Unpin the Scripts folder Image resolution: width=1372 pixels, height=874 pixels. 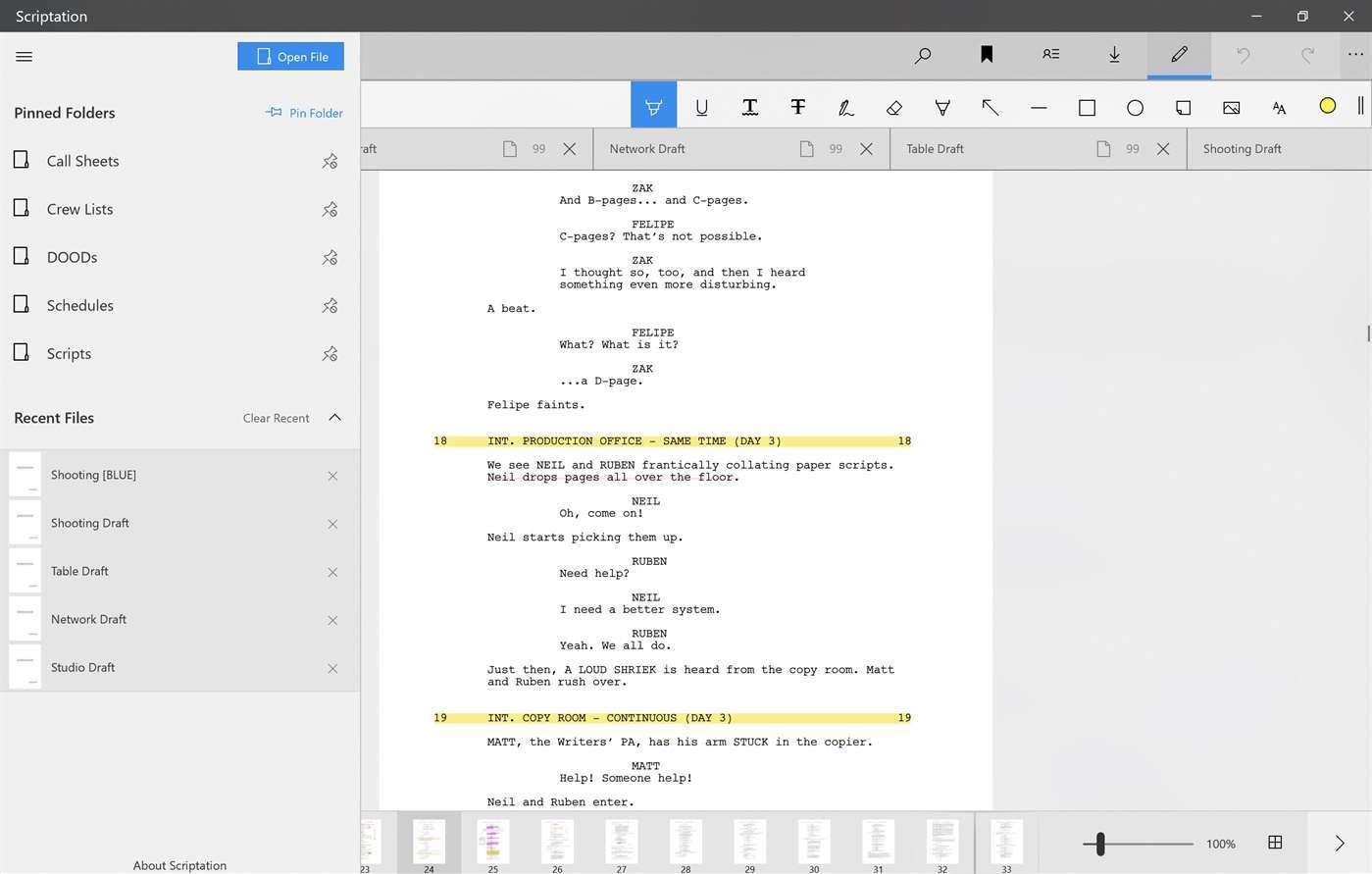click(330, 353)
